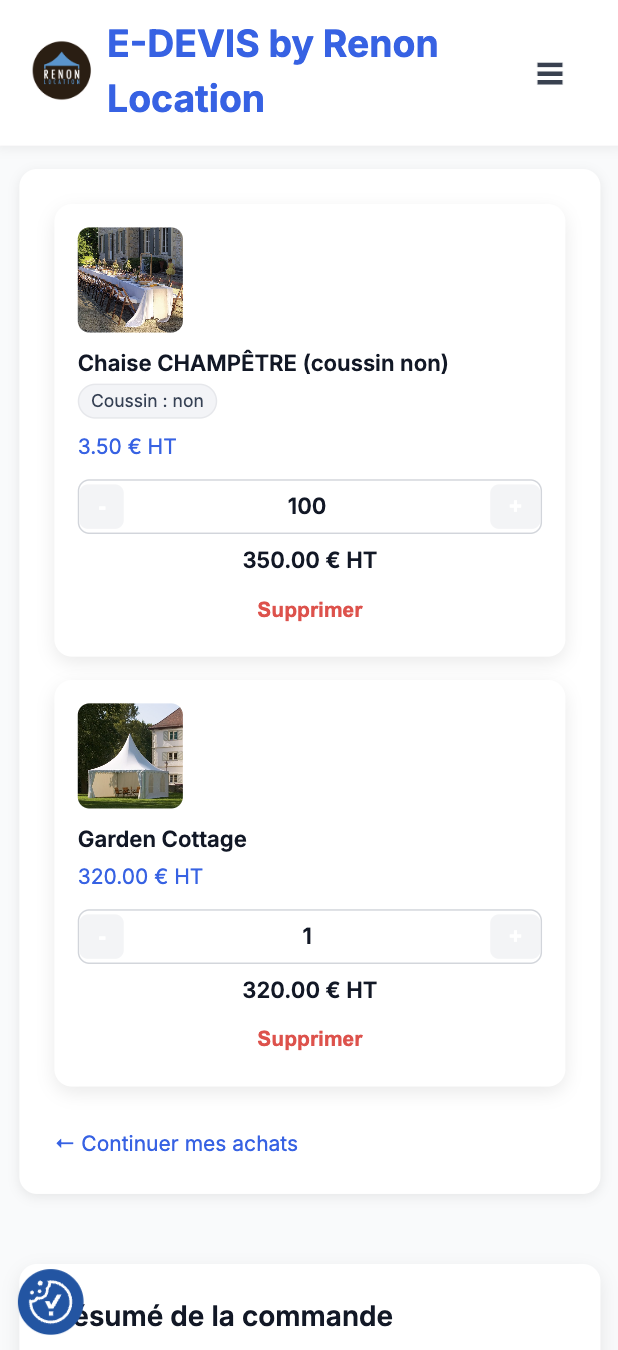The image size is (618, 1350).
Task: Decrease Chaise CHAMPÊTRE quantity with minus
Action: point(102,507)
